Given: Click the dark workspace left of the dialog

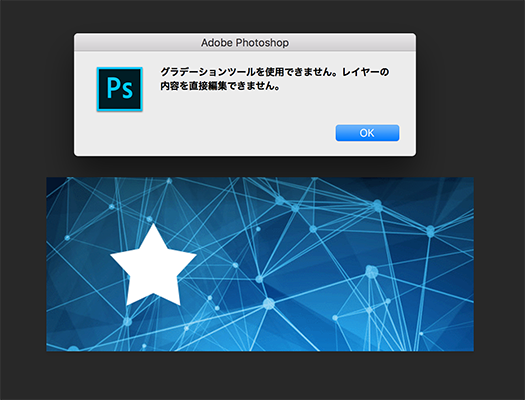Looking at the screenshot, I should (x=37, y=94).
